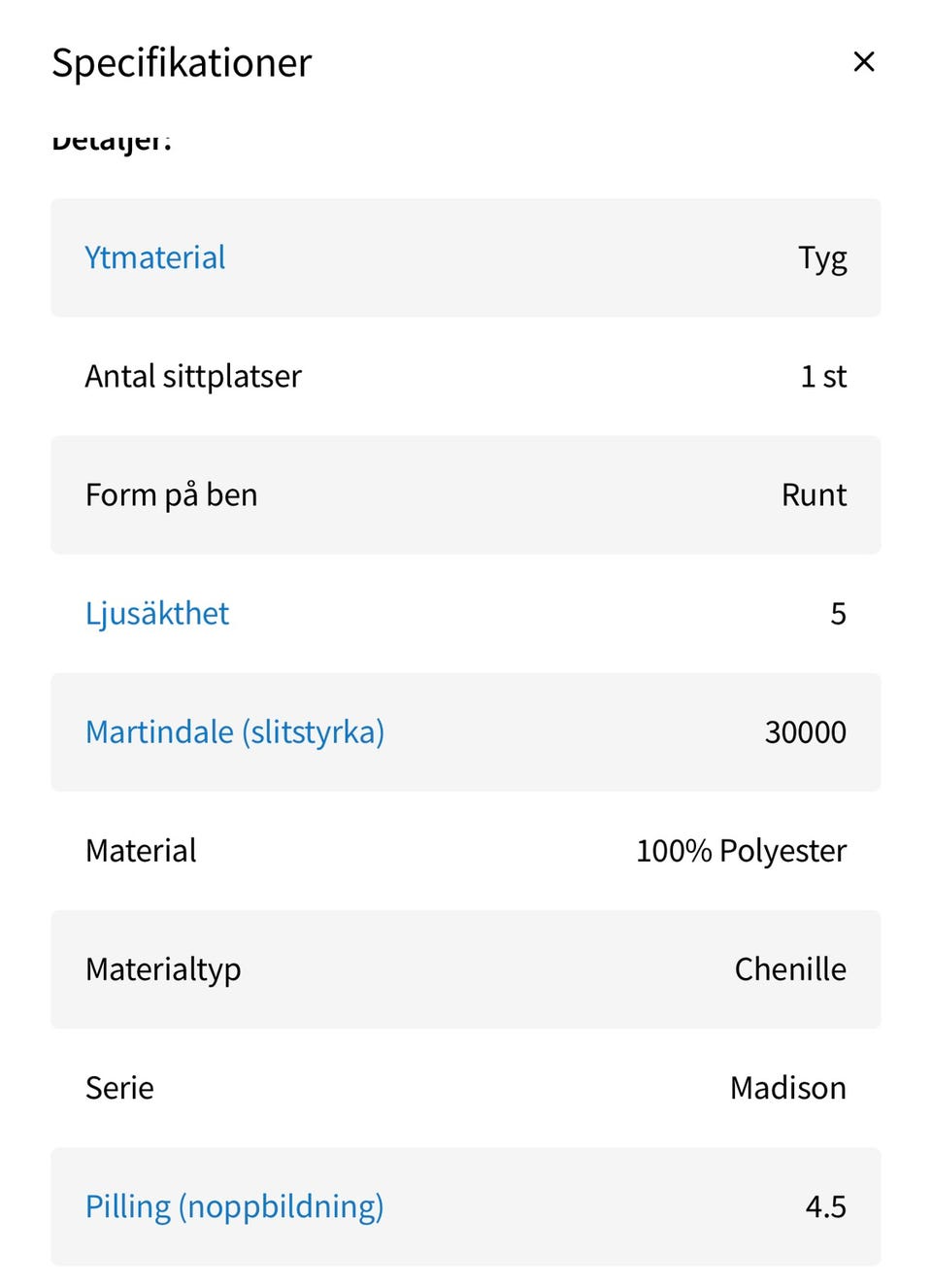Tap the Pilling (noppbildning) link
The height and width of the screenshot is (1288, 932).
point(235,1205)
